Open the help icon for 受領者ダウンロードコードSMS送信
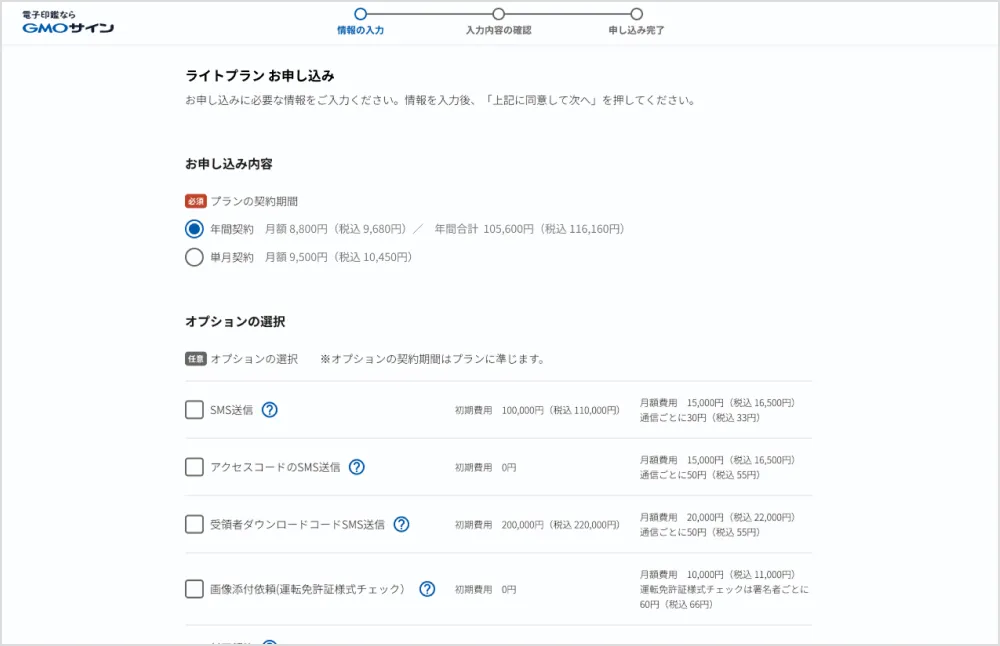The width and height of the screenshot is (1000, 646). coord(402,524)
